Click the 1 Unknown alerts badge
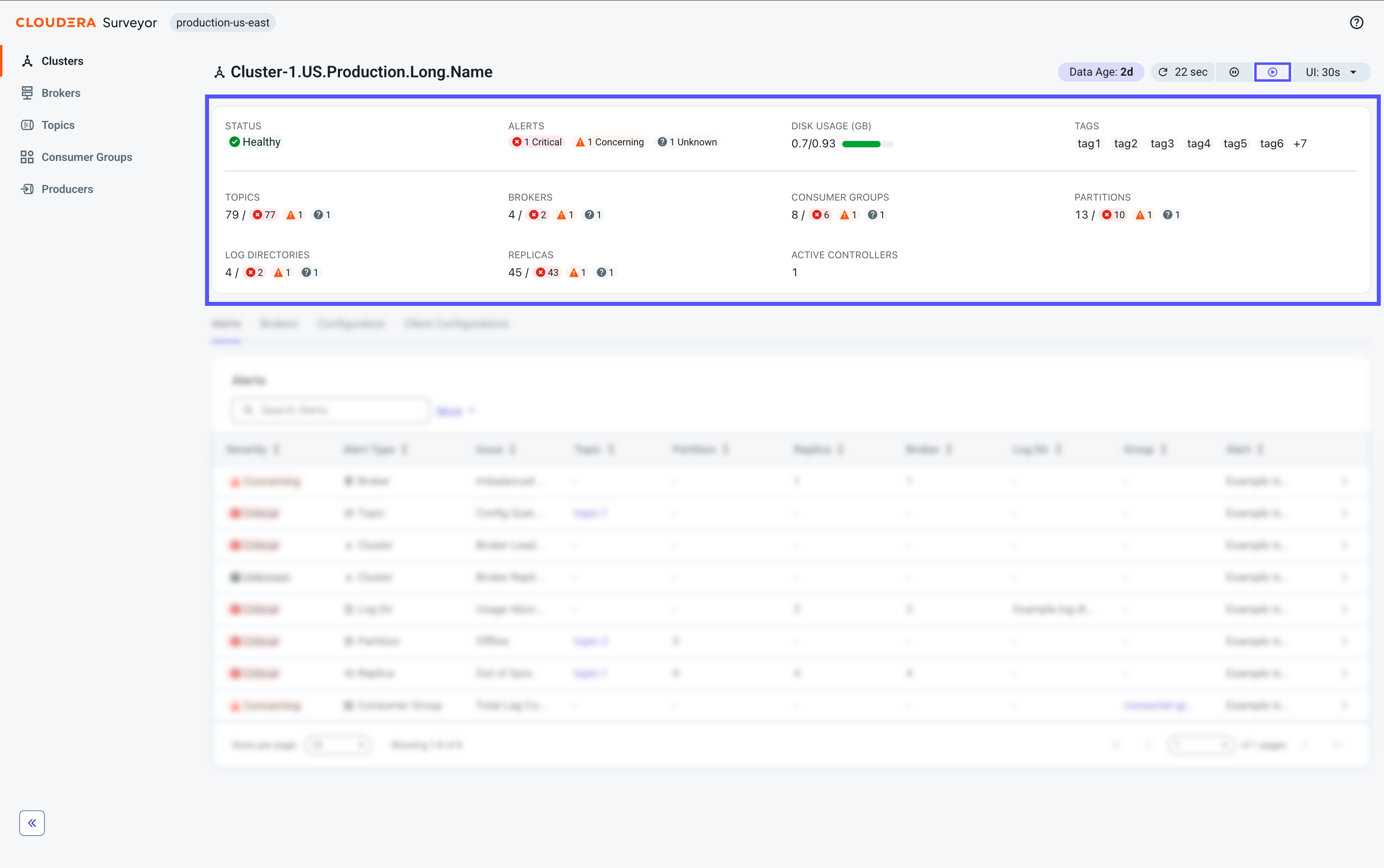Image resolution: width=1384 pixels, height=868 pixels. point(687,142)
